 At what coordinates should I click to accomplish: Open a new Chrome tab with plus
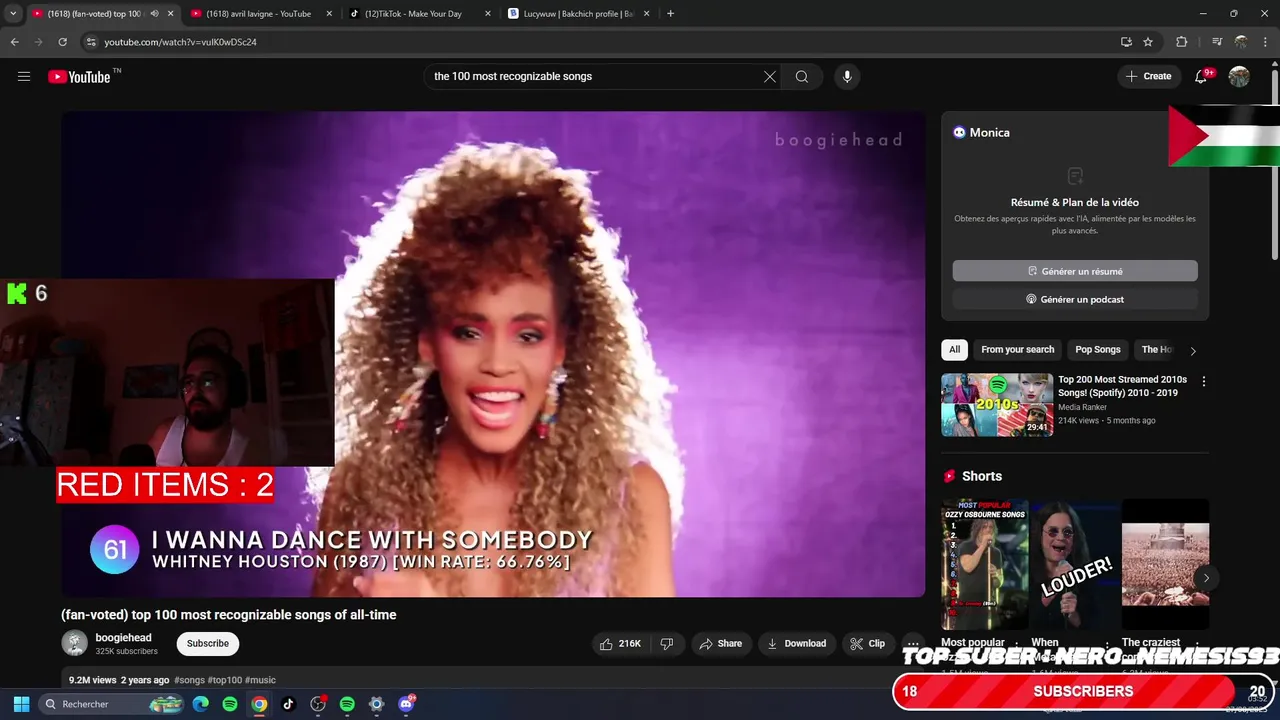tap(670, 14)
